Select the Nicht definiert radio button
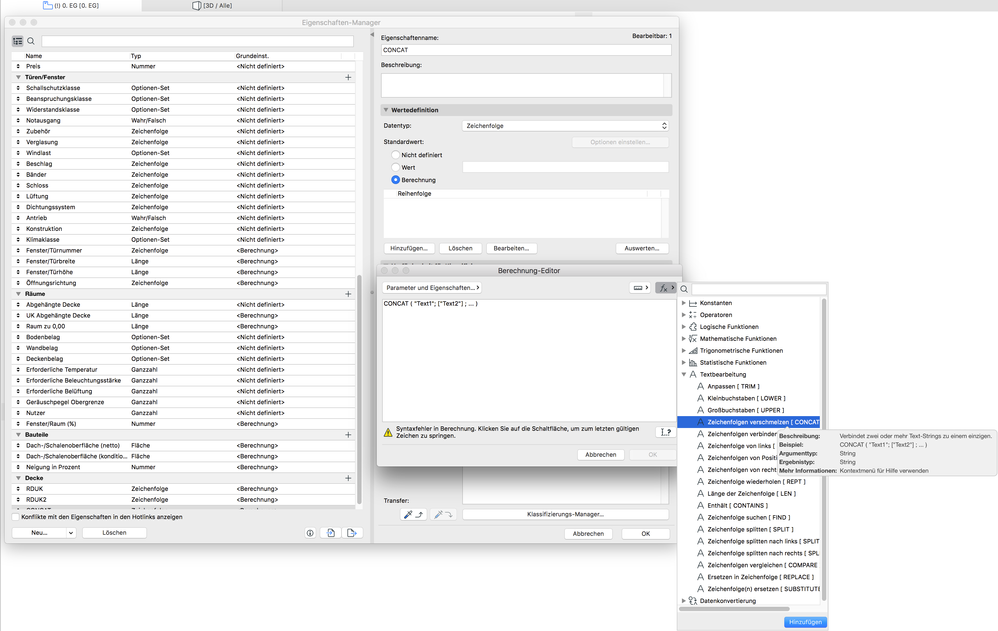The height and width of the screenshot is (631, 998). point(395,155)
